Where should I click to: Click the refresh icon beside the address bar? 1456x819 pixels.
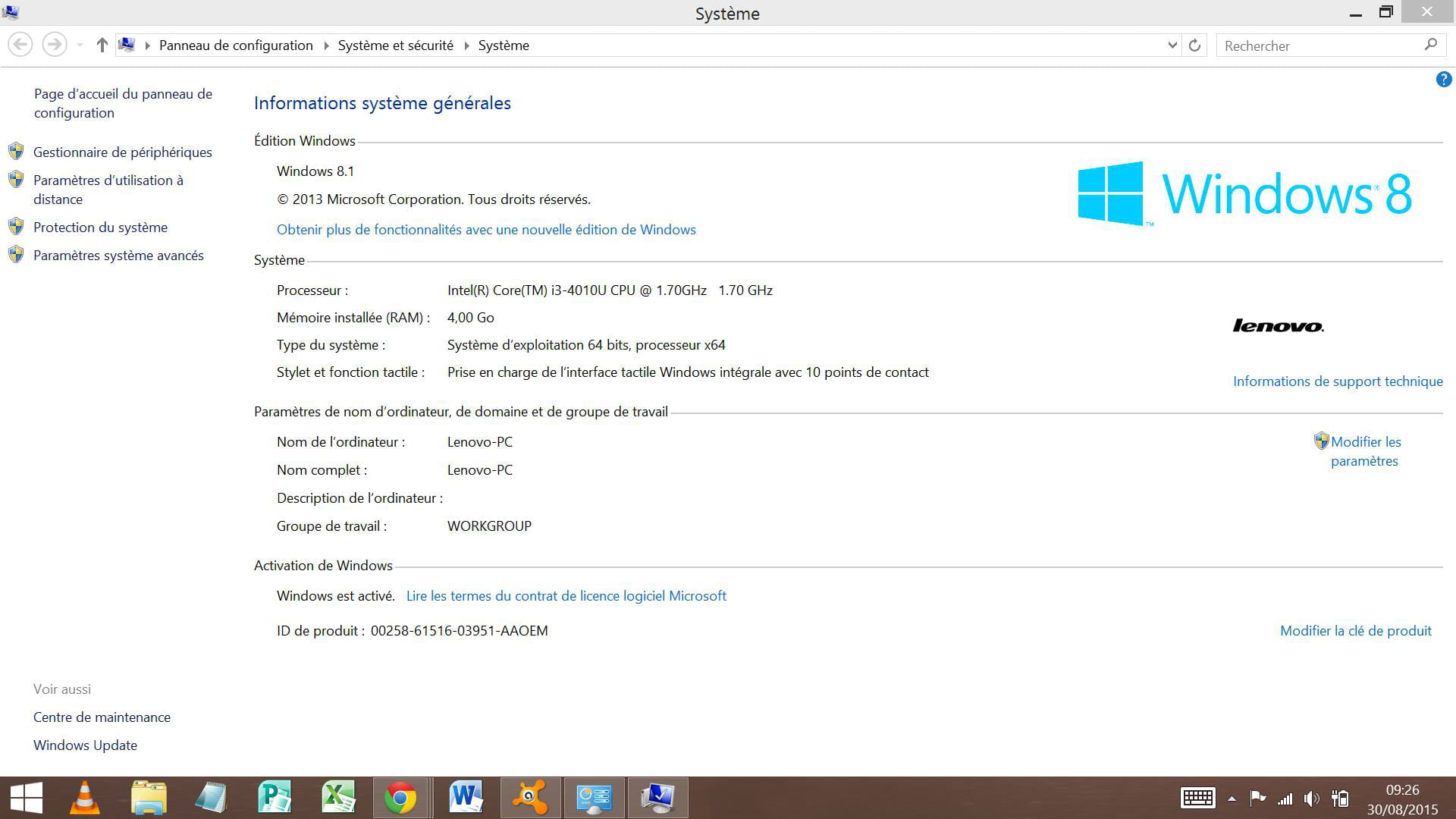[1194, 45]
